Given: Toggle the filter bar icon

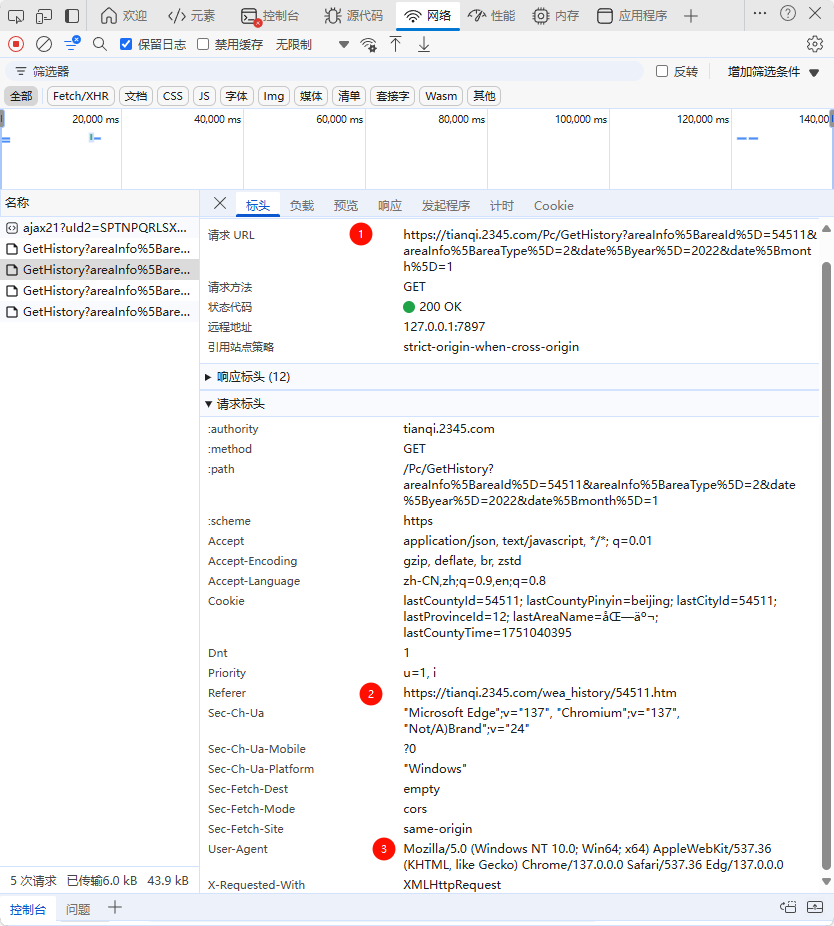Looking at the screenshot, I should click(x=72, y=44).
